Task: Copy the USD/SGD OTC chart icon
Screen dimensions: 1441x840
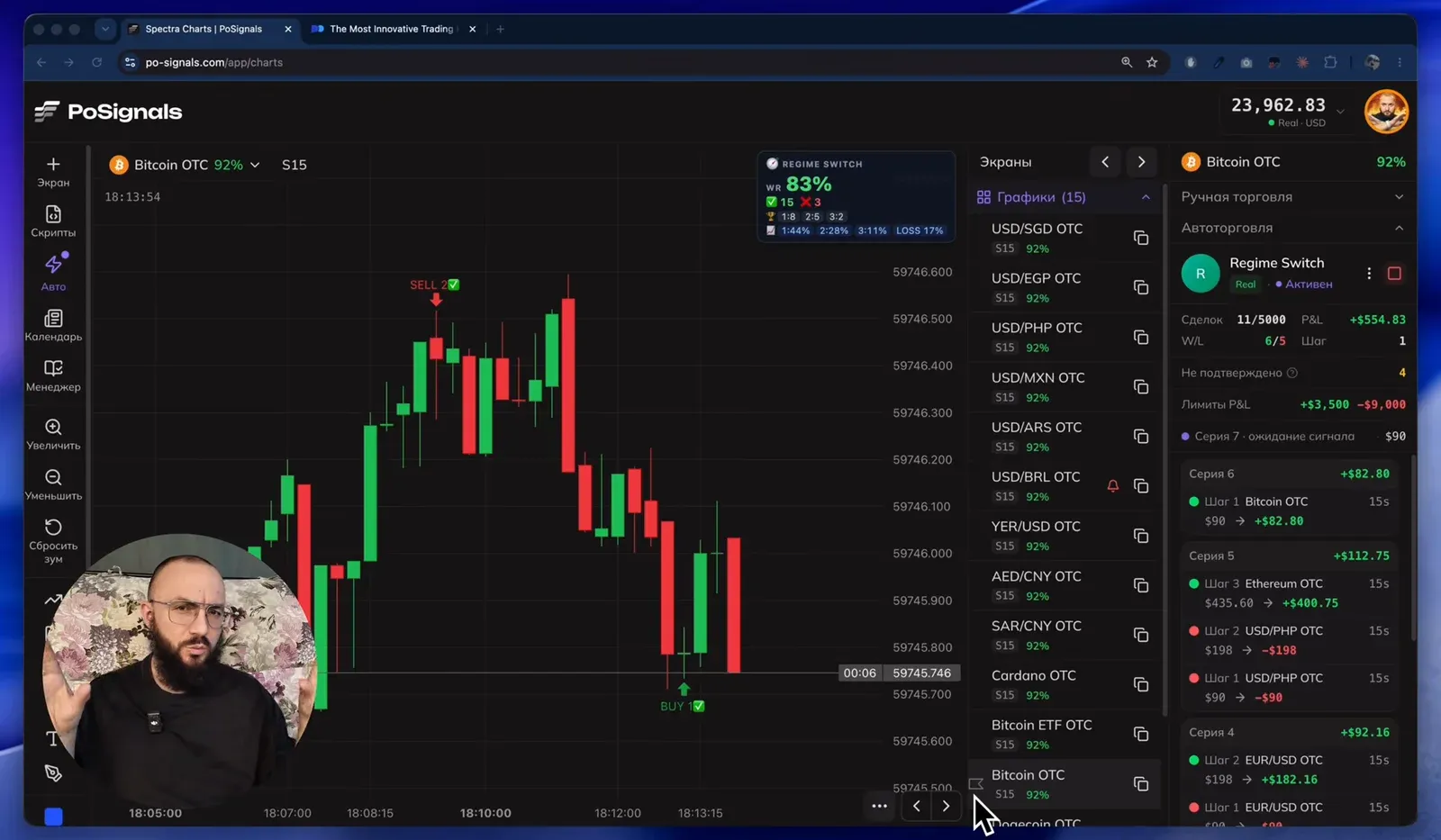Action: click(x=1141, y=238)
